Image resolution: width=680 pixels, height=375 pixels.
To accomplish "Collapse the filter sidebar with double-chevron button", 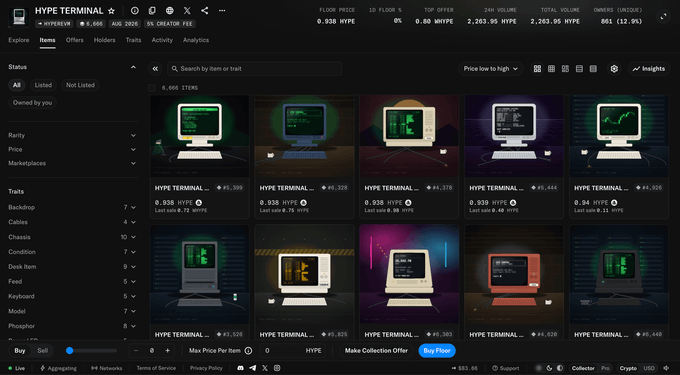I will [x=155, y=68].
